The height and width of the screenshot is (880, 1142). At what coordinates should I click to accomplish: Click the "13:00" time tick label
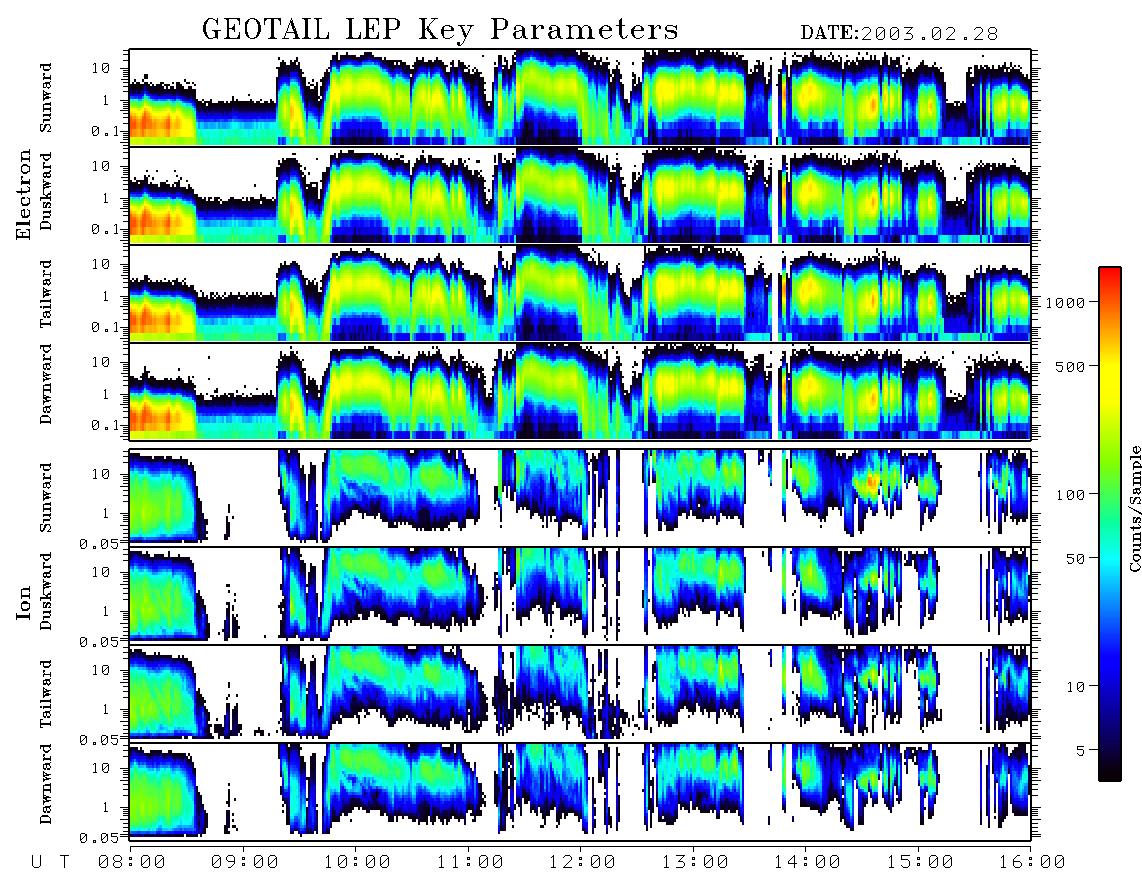tap(695, 862)
